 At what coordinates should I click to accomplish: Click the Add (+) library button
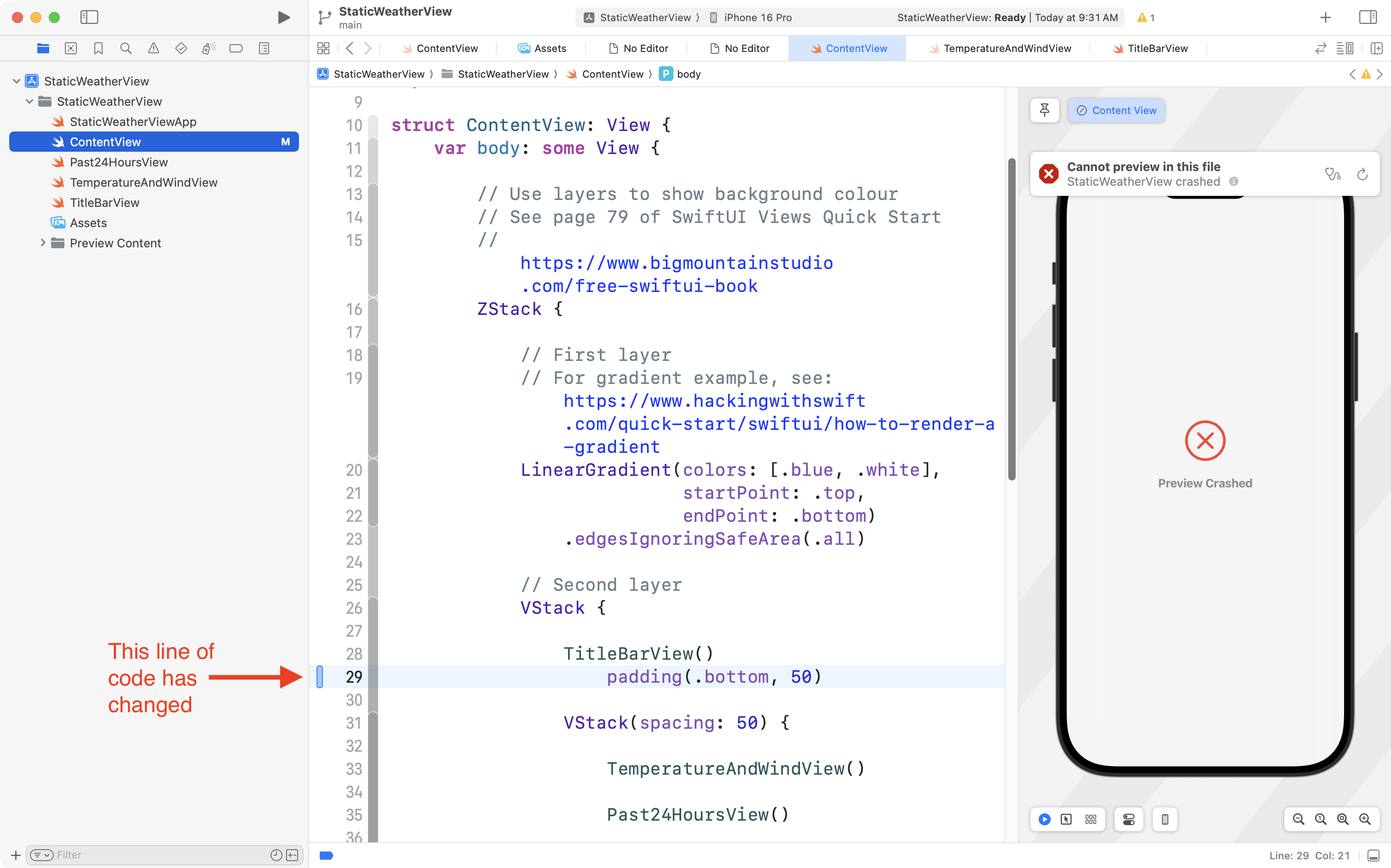coord(1326,18)
